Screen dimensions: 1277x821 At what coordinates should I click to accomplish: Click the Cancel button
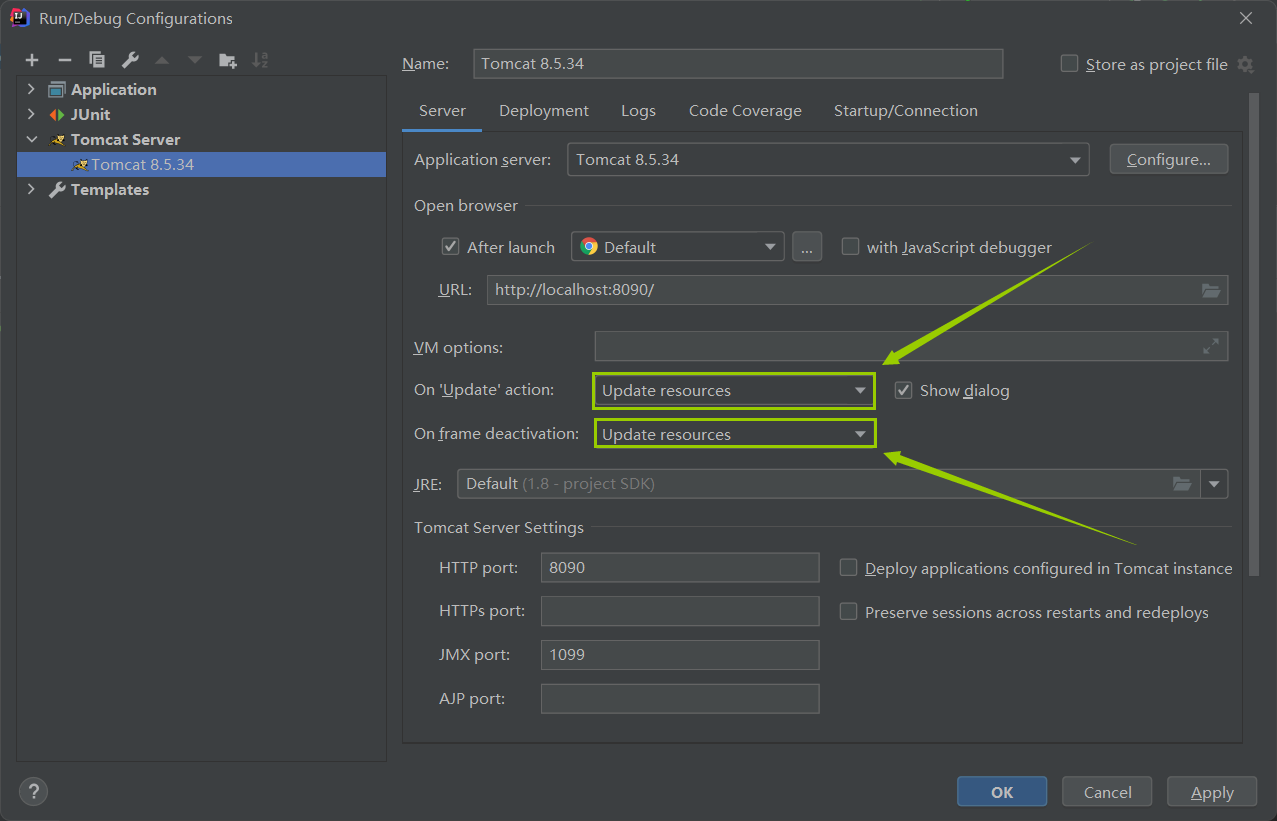click(1107, 792)
